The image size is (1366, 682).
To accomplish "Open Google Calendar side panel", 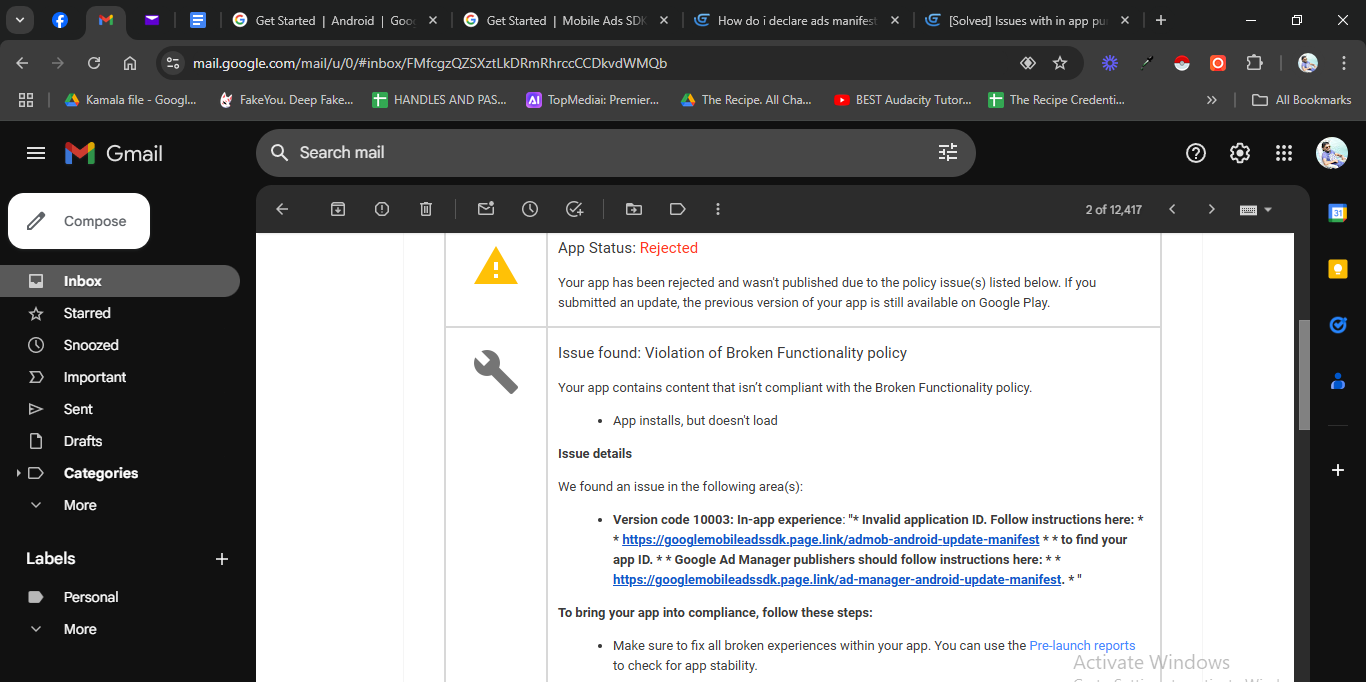I will tap(1337, 212).
